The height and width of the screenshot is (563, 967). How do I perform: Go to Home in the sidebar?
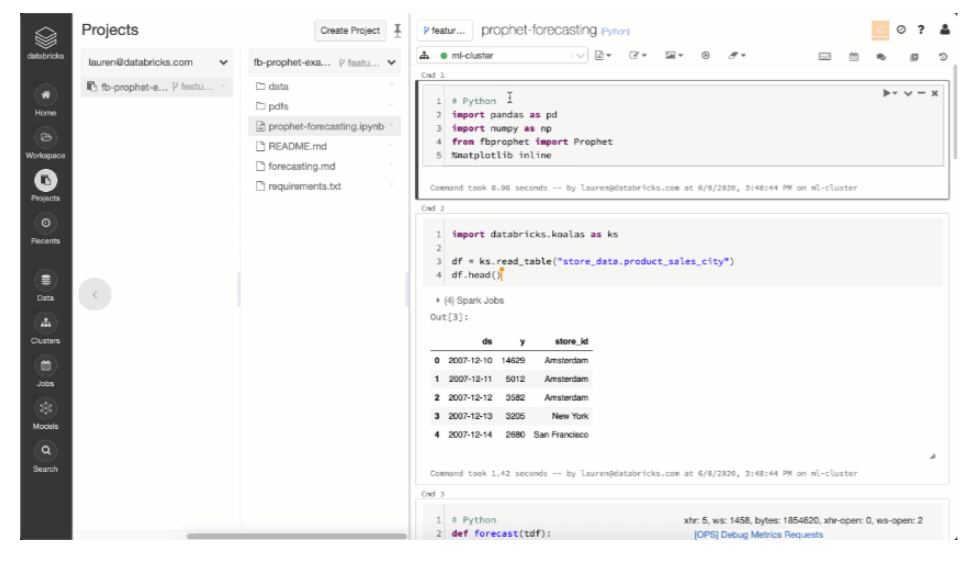click(x=45, y=100)
